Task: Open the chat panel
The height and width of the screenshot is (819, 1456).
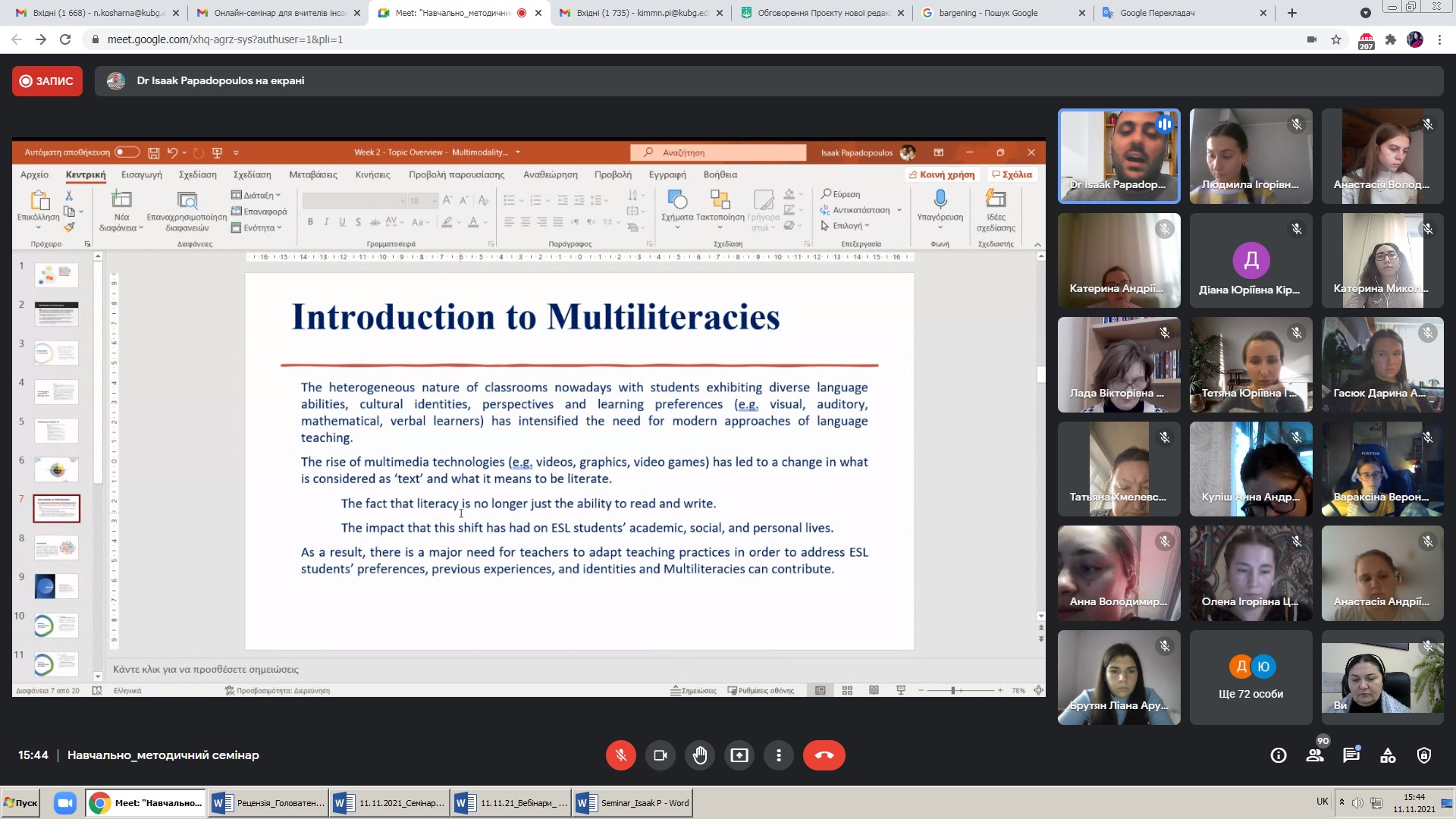Action: [x=1351, y=755]
